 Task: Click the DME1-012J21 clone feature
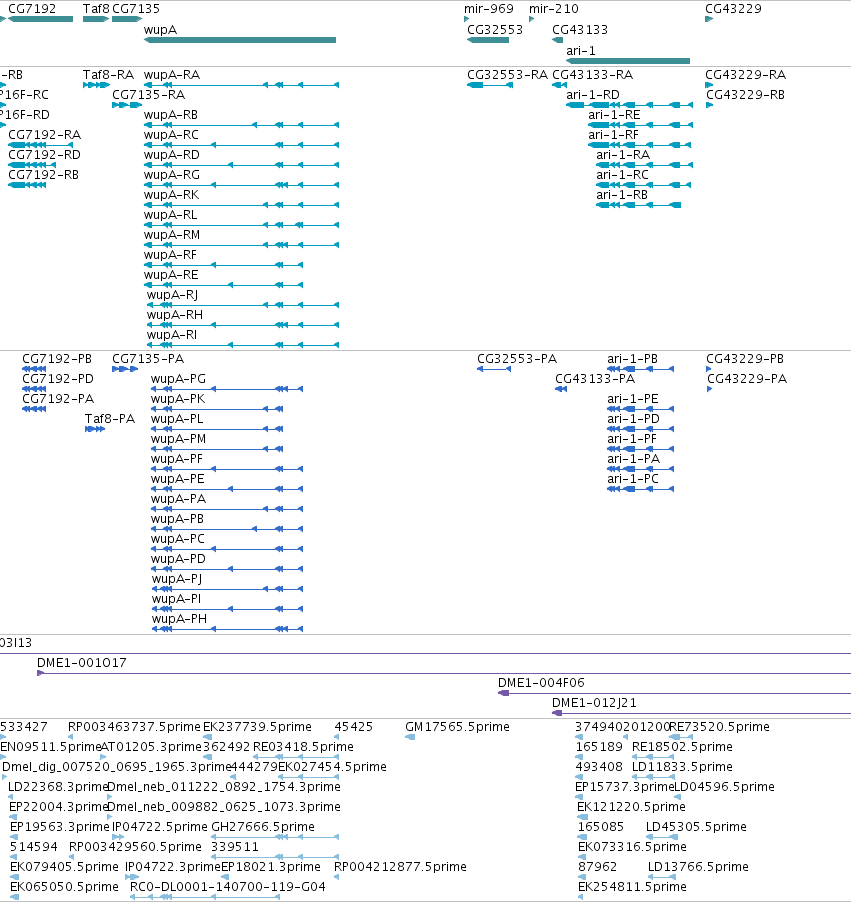[x=701, y=713]
